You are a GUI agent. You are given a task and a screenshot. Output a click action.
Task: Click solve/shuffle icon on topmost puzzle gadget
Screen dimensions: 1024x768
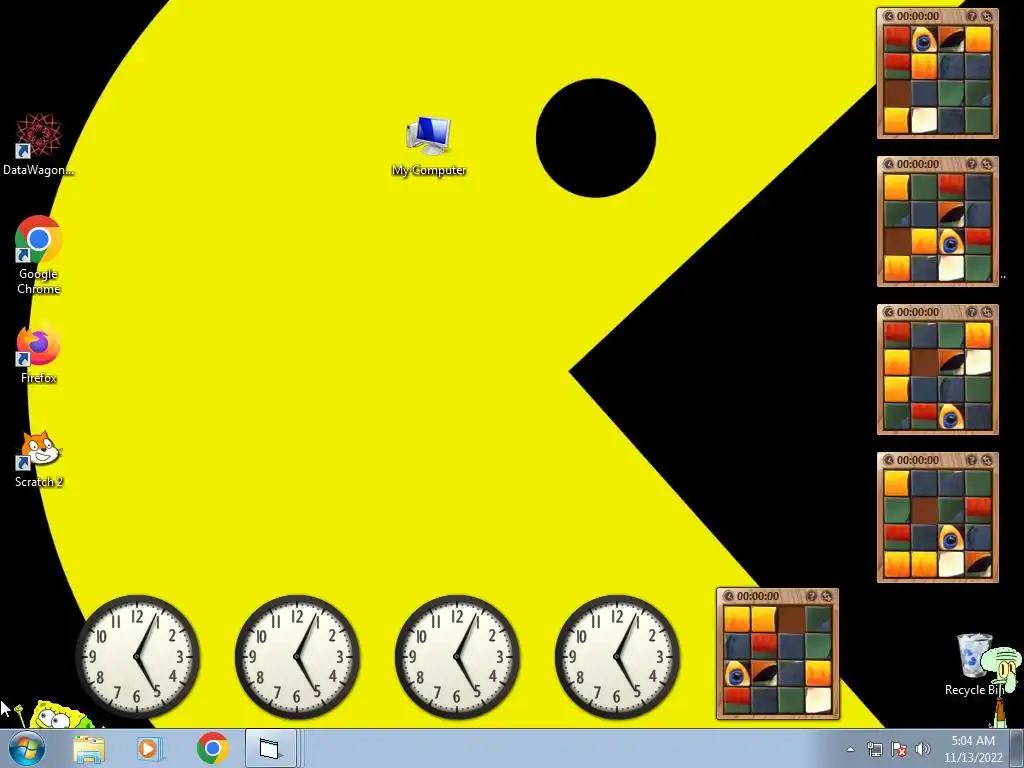click(986, 16)
